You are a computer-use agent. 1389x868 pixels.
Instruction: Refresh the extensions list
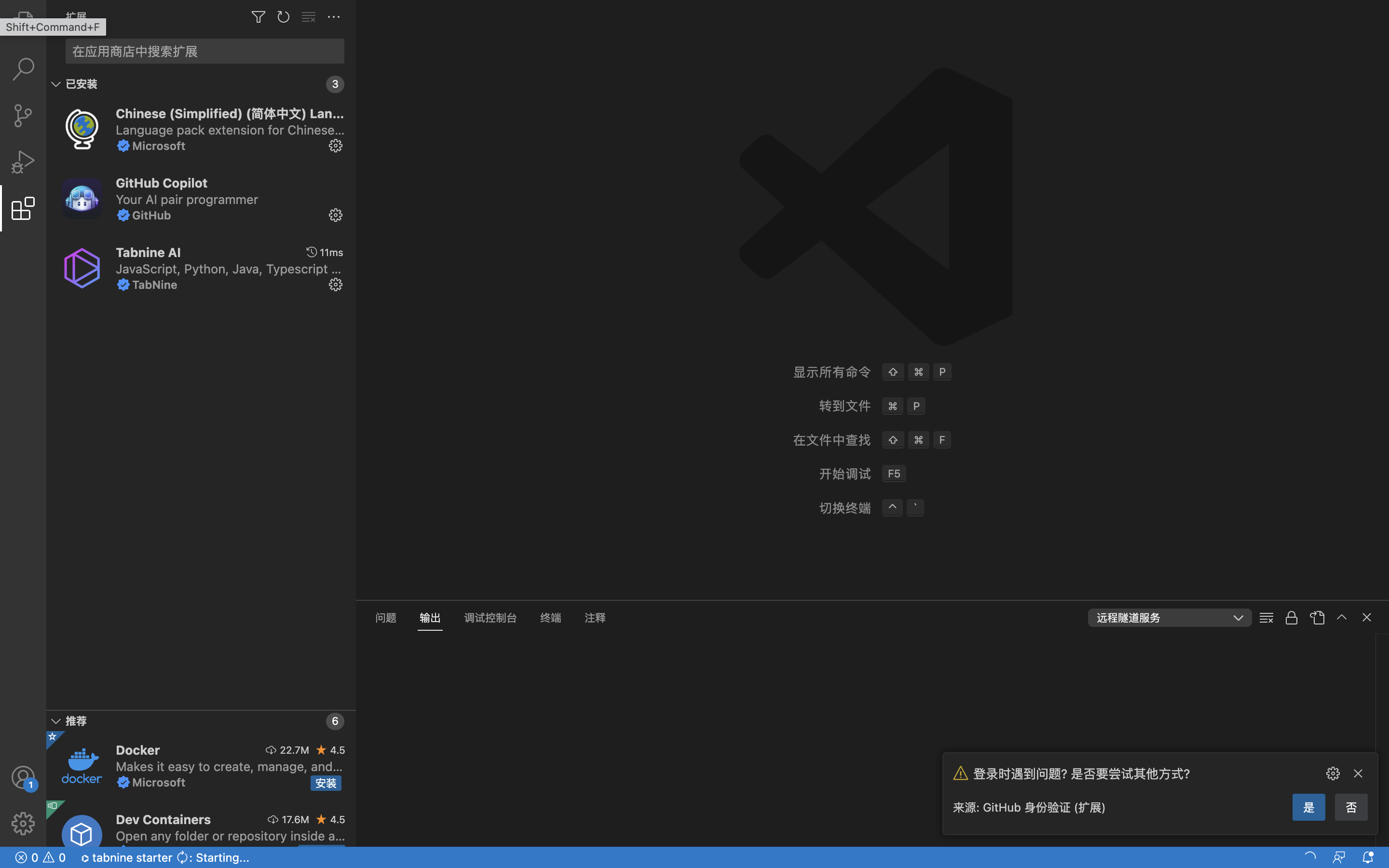(283, 17)
